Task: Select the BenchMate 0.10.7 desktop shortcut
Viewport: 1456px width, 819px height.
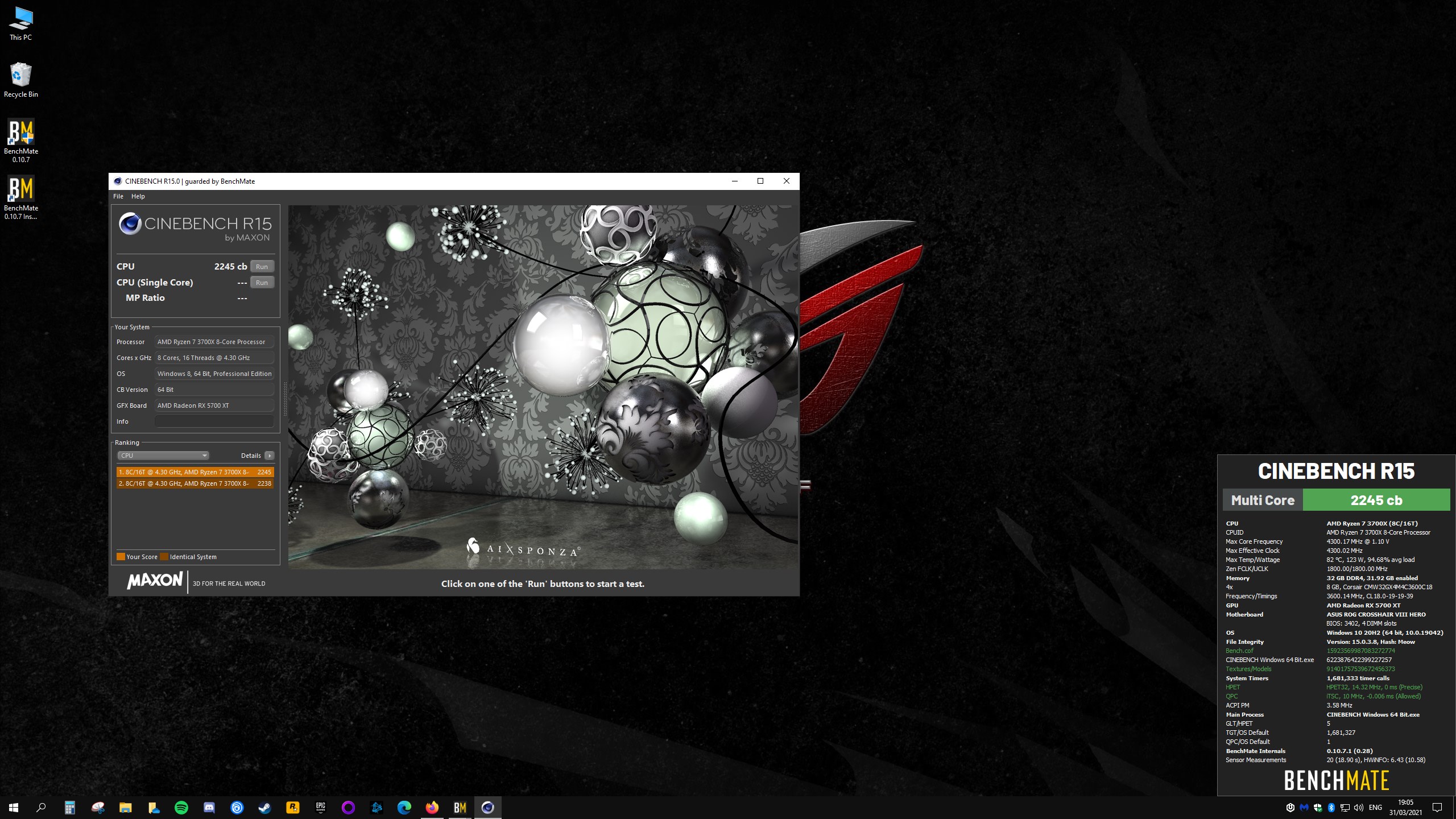Action: tap(21, 140)
